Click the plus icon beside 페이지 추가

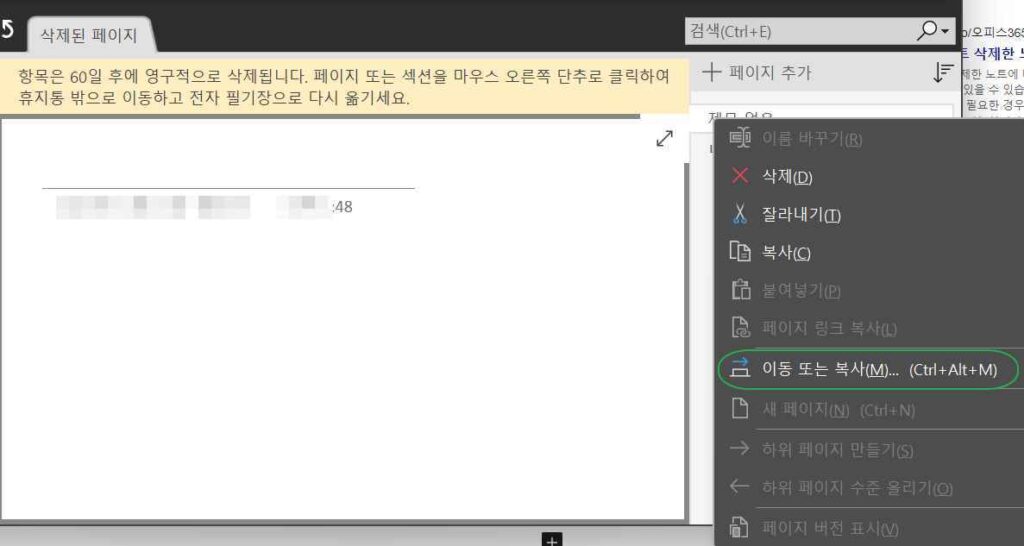click(711, 72)
